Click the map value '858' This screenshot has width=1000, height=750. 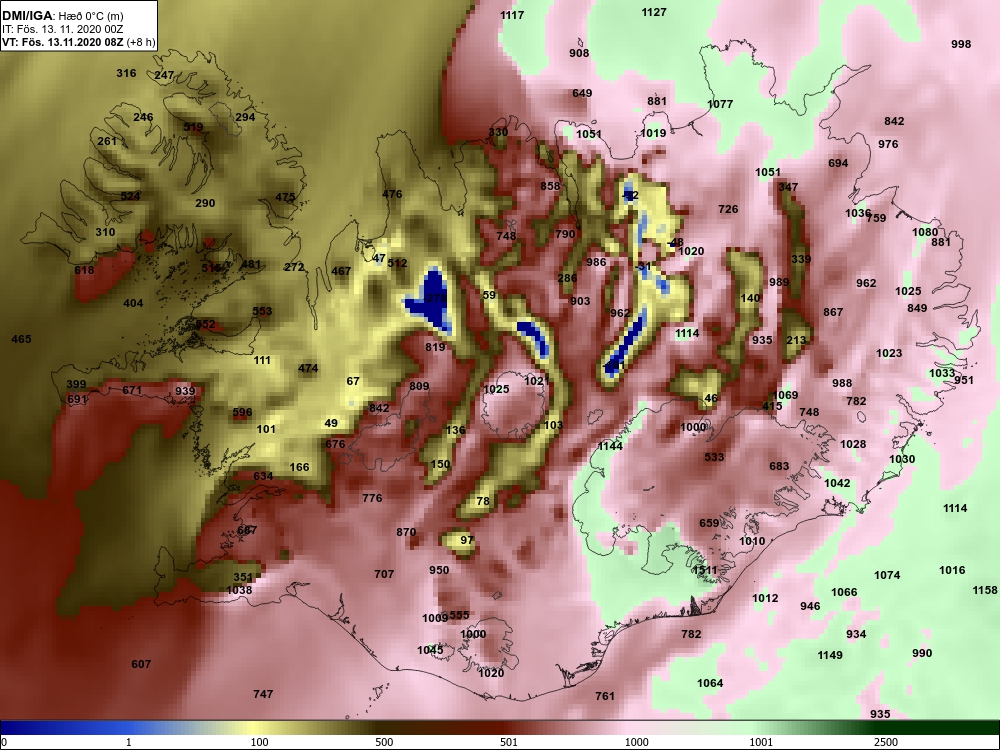550,186
